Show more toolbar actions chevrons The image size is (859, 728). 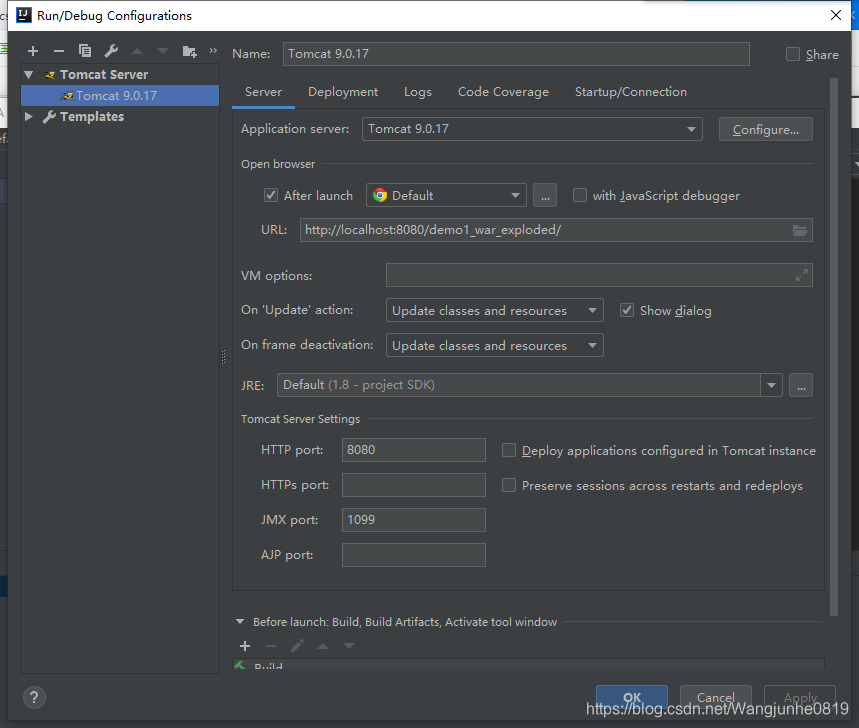[x=213, y=51]
